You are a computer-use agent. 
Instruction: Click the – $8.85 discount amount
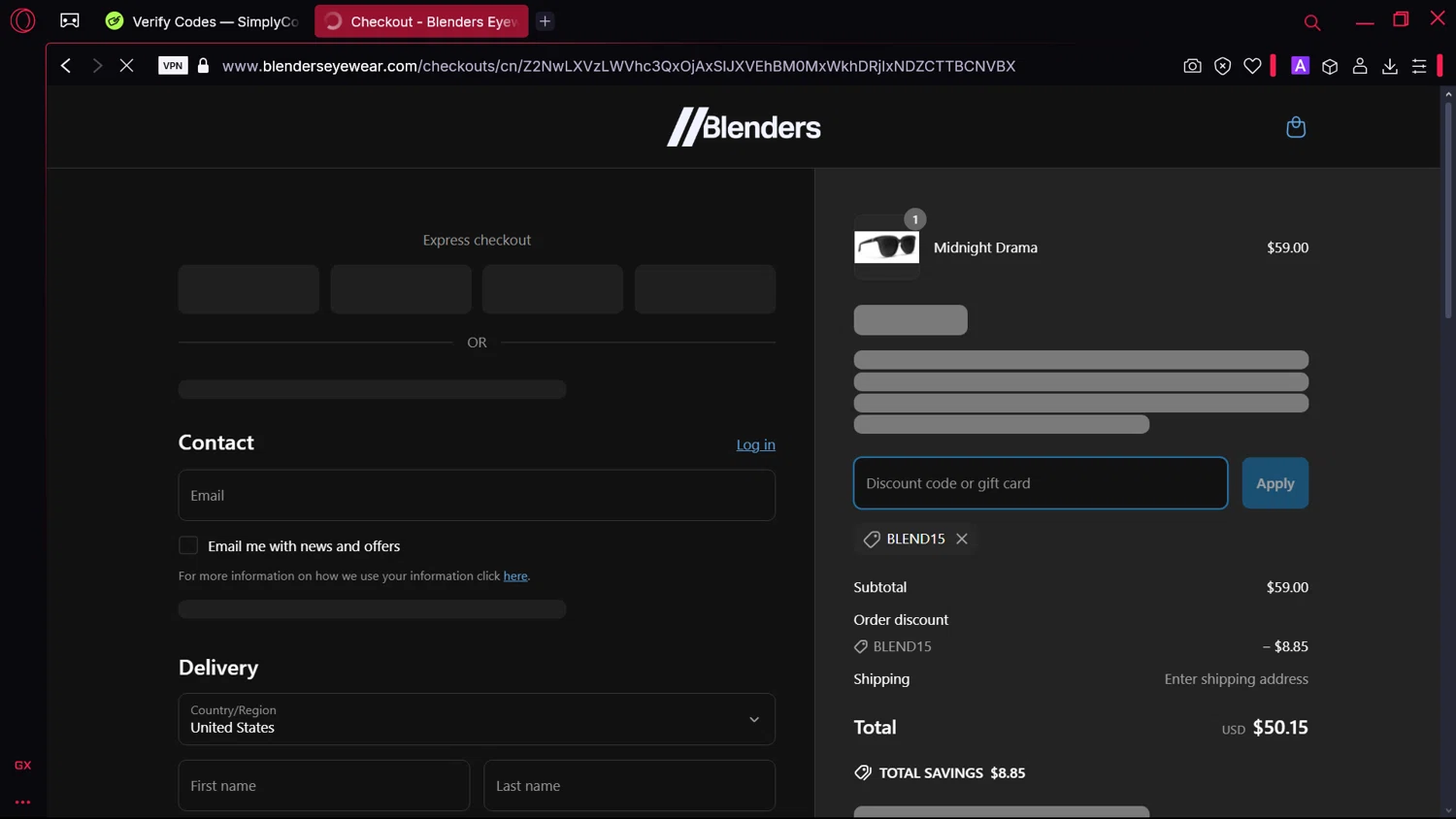(x=1285, y=646)
